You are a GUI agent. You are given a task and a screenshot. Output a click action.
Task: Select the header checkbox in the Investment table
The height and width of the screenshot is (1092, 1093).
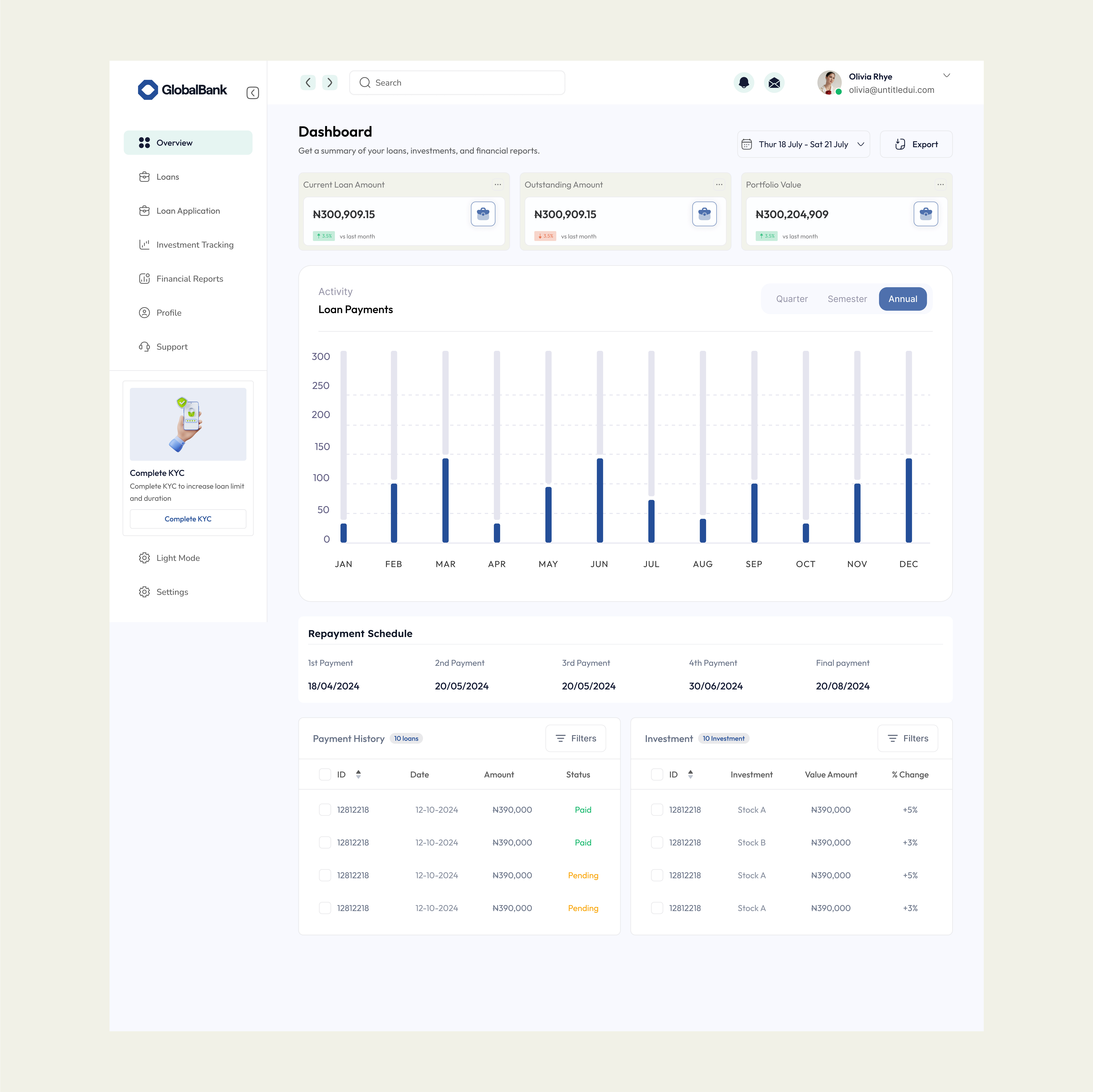point(657,774)
